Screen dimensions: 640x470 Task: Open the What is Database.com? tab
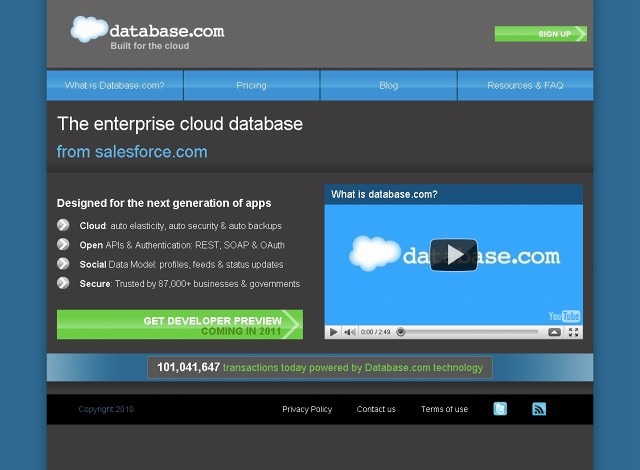point(115,85)
